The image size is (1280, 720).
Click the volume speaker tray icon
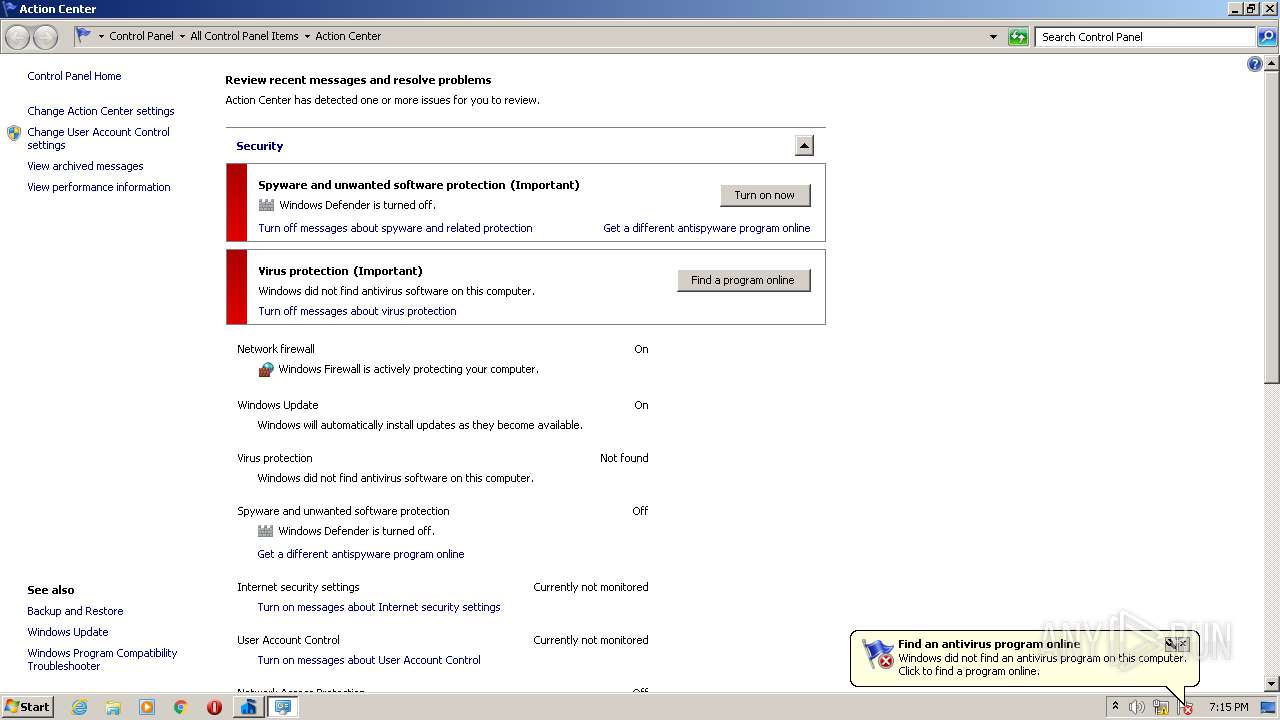[1136, 707]
